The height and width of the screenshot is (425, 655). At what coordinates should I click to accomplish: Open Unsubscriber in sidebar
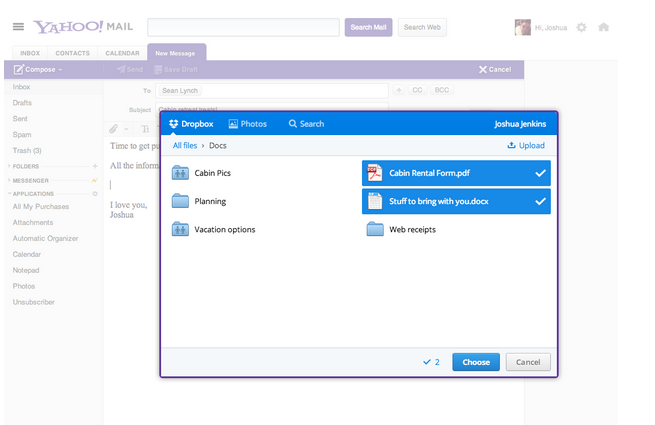33,302
